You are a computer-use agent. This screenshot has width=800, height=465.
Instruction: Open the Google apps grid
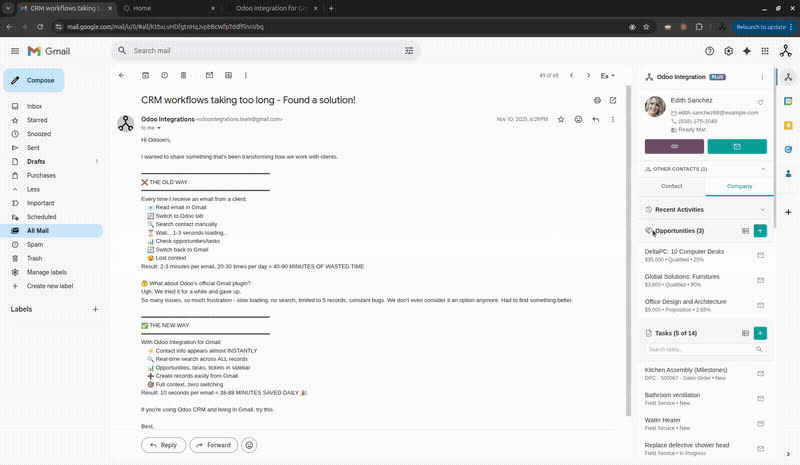[x=765, y=51]
